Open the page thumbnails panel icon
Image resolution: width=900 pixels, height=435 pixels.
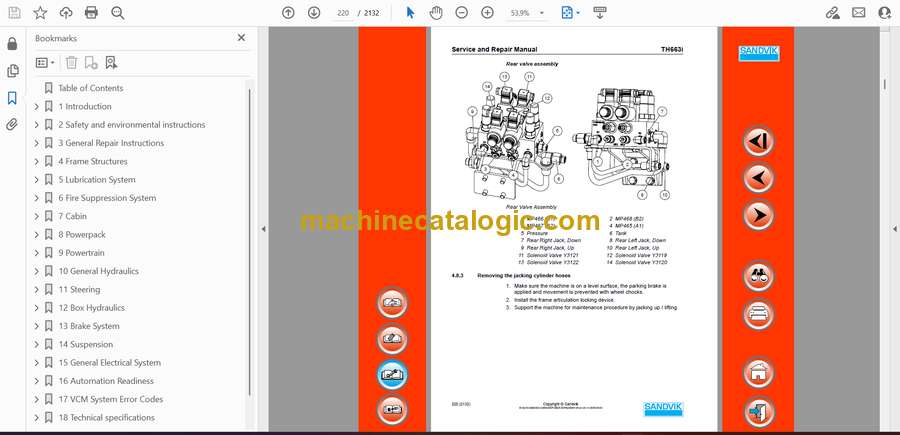[12, 71]
